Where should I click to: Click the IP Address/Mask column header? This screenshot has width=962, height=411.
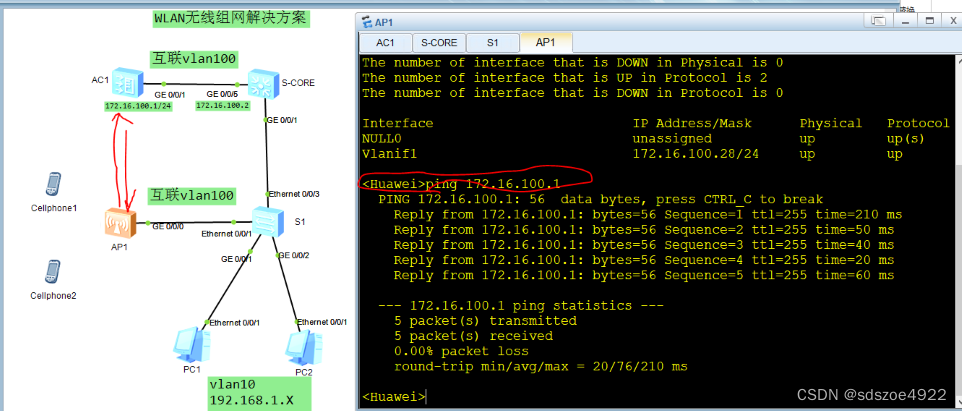(x=691, y=123)
